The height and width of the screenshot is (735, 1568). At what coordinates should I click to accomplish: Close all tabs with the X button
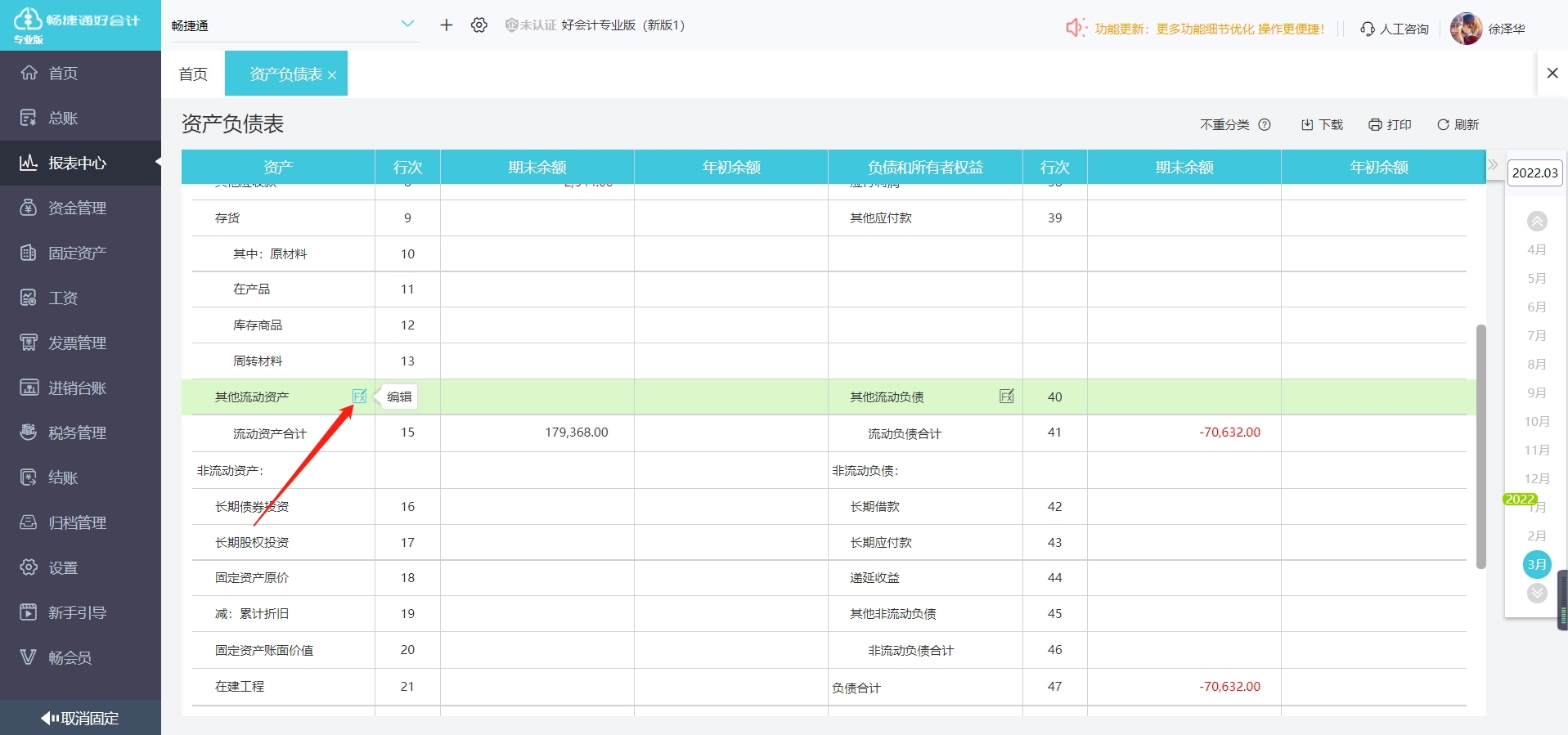tap(1552, 73)
